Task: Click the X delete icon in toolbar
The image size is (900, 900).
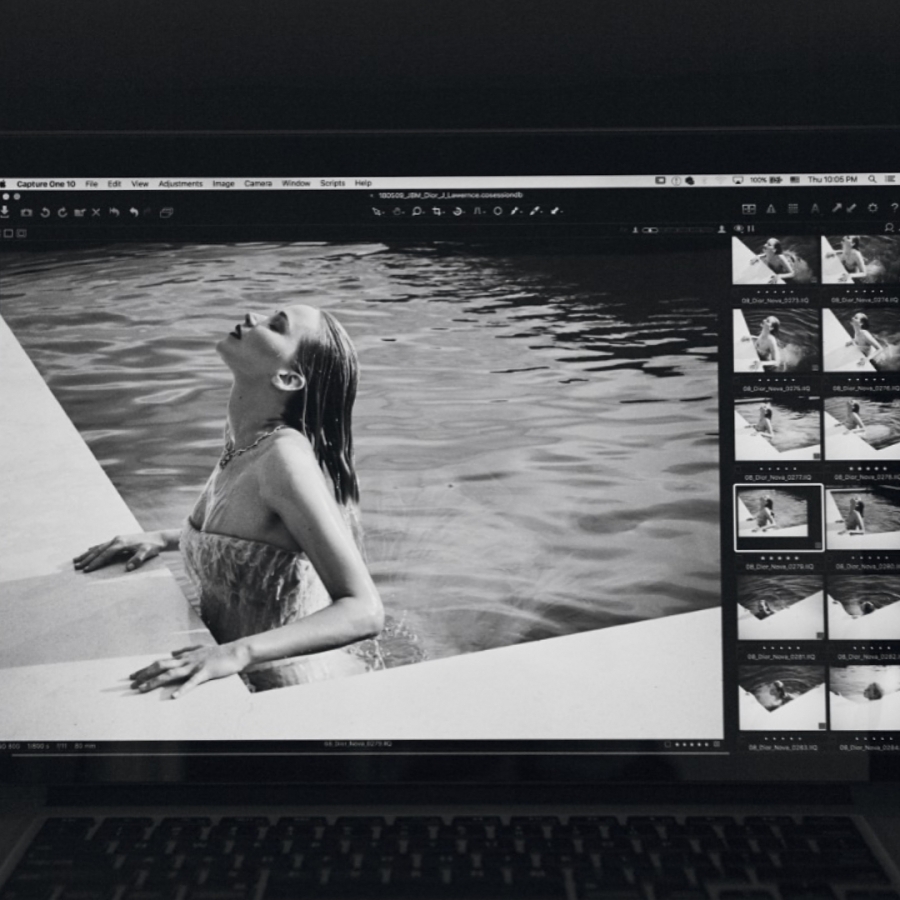Action: tap(96, 212)
